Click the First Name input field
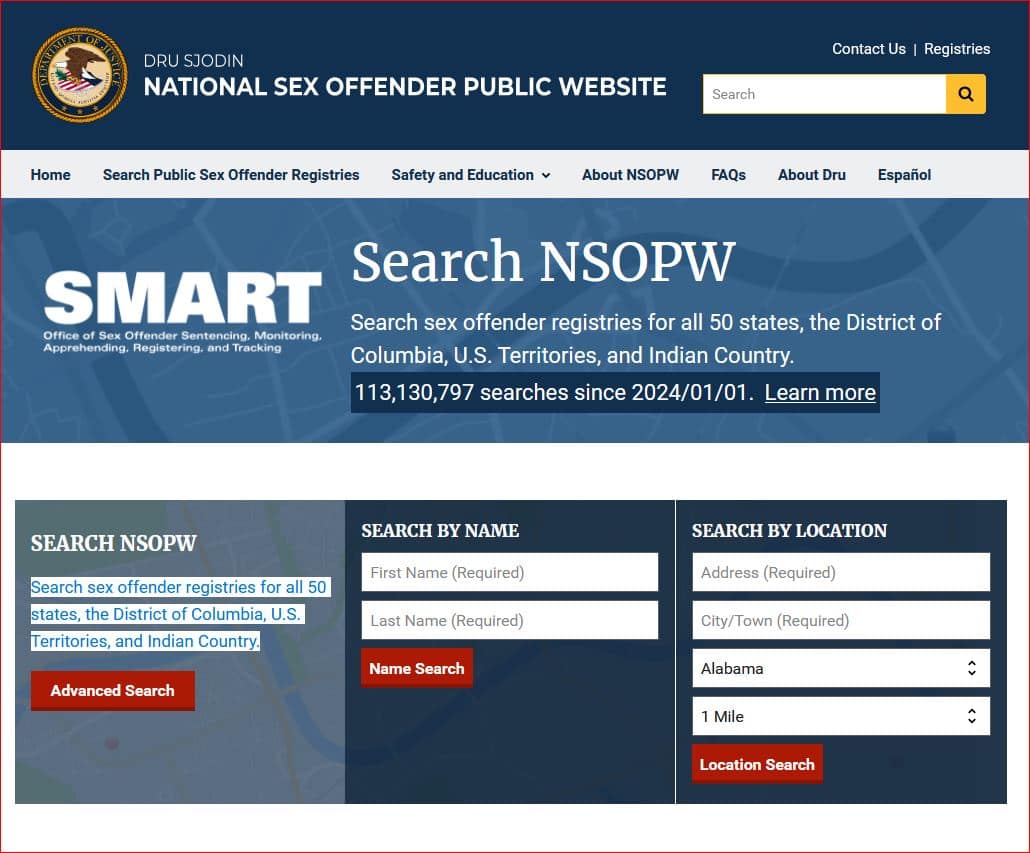 click(509, 573)
